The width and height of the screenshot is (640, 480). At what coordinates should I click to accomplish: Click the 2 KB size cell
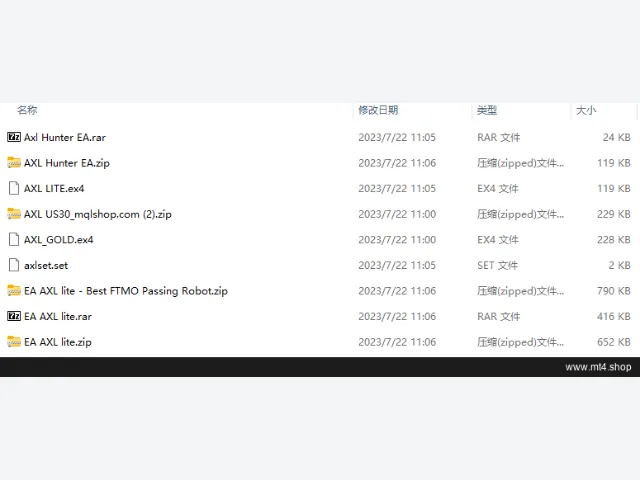pyautogui.click(x=619, y=265)
